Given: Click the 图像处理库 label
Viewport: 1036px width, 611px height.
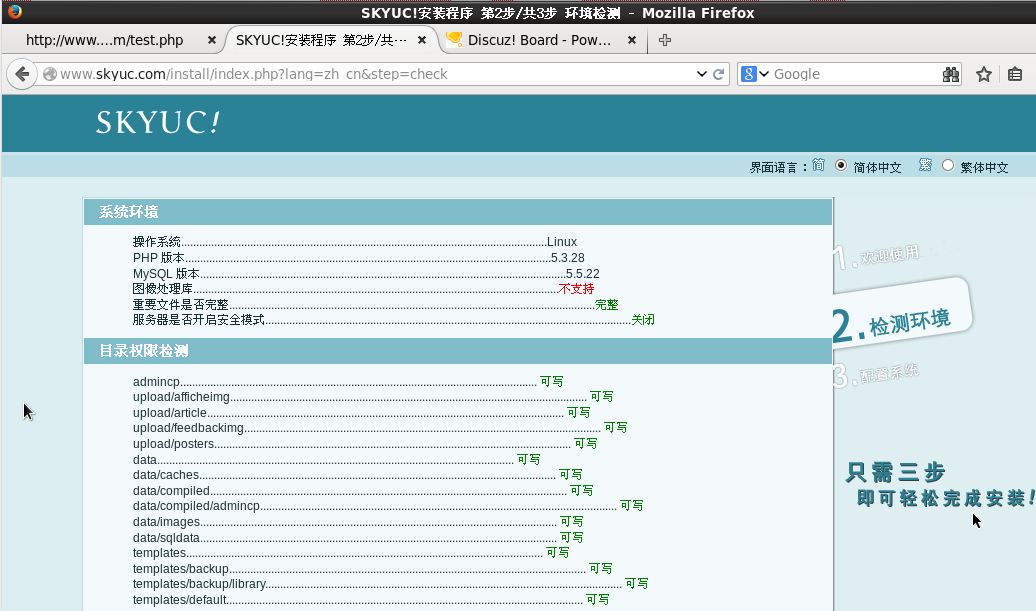Looking at the screenshot, I should click(163, 289).
